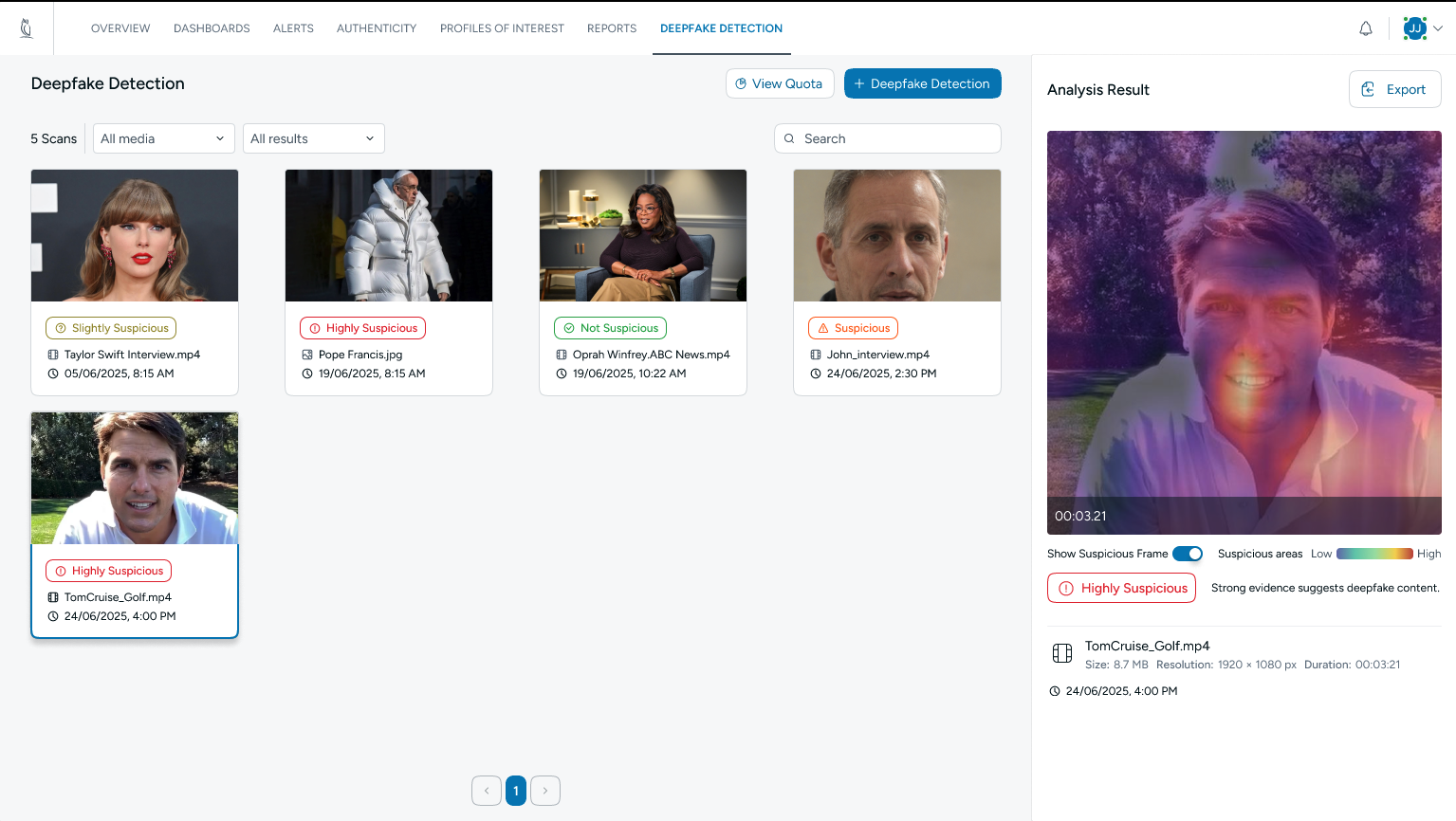
Task: Select the TomCruise_Golf card thumbnail
Action: click(x=135, y=478)
